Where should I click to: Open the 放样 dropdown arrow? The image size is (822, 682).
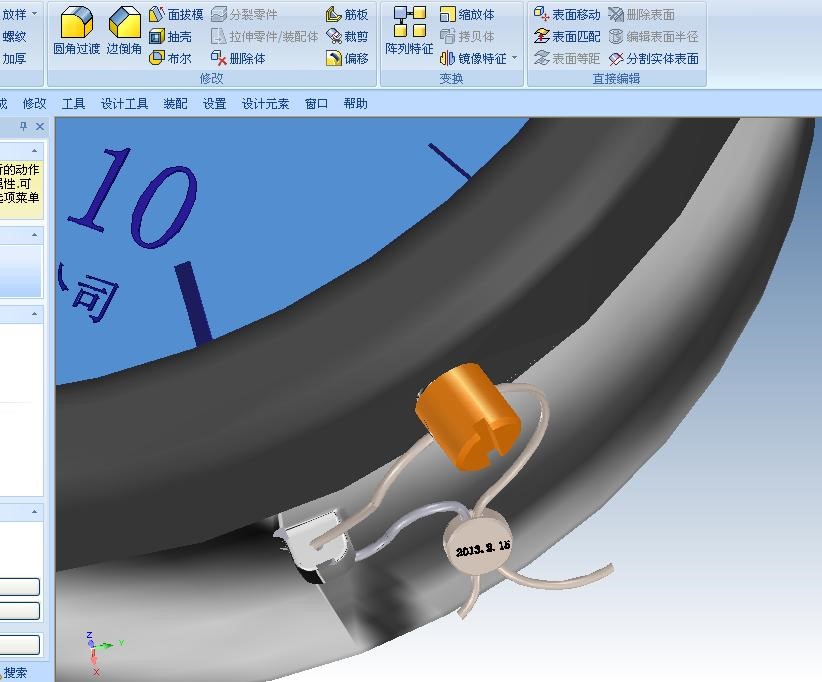pyautogui.click(x=35, y=14)
